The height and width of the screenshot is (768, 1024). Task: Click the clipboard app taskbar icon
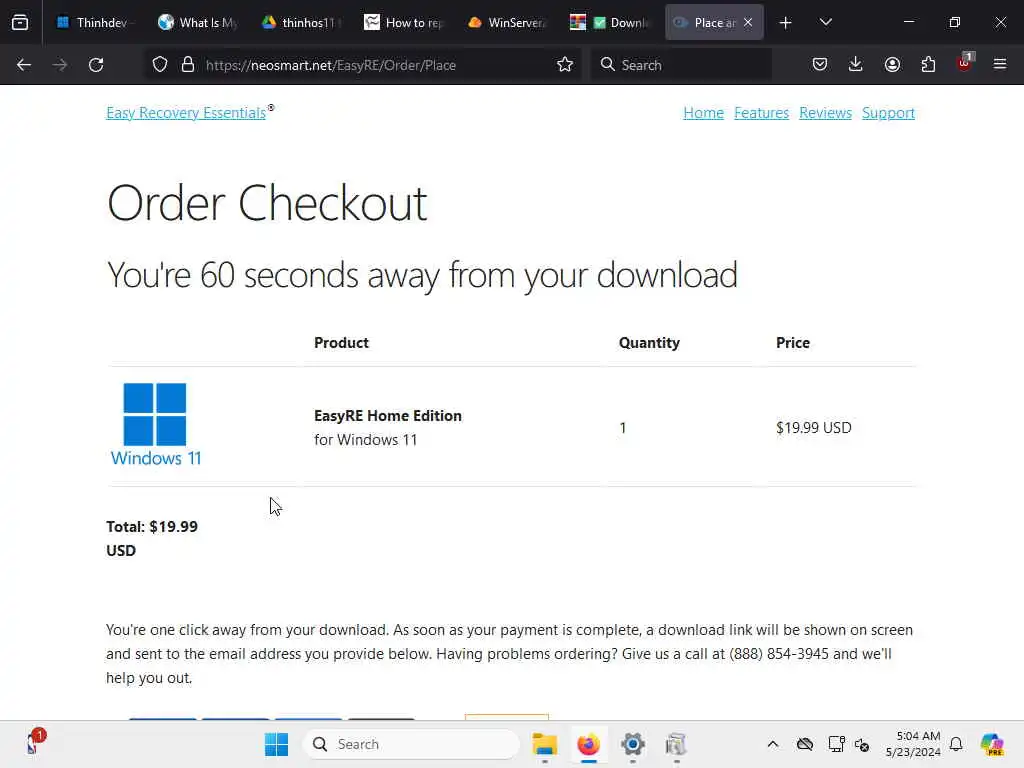677,744
